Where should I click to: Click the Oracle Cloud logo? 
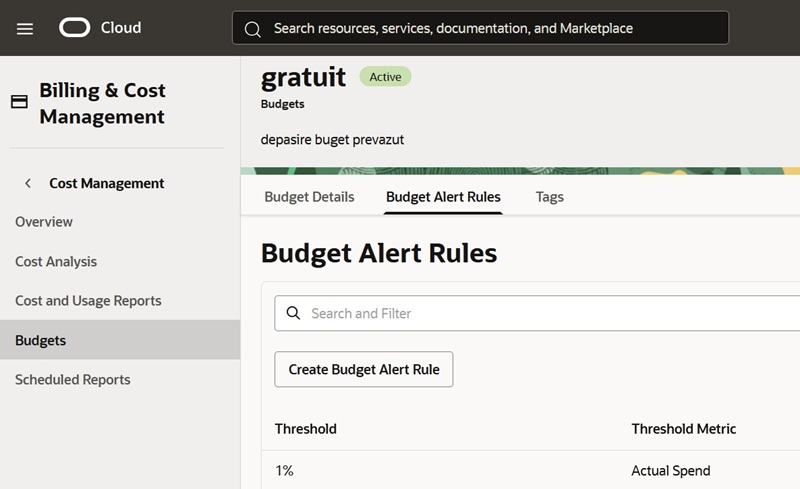click(x=100, y=28)
